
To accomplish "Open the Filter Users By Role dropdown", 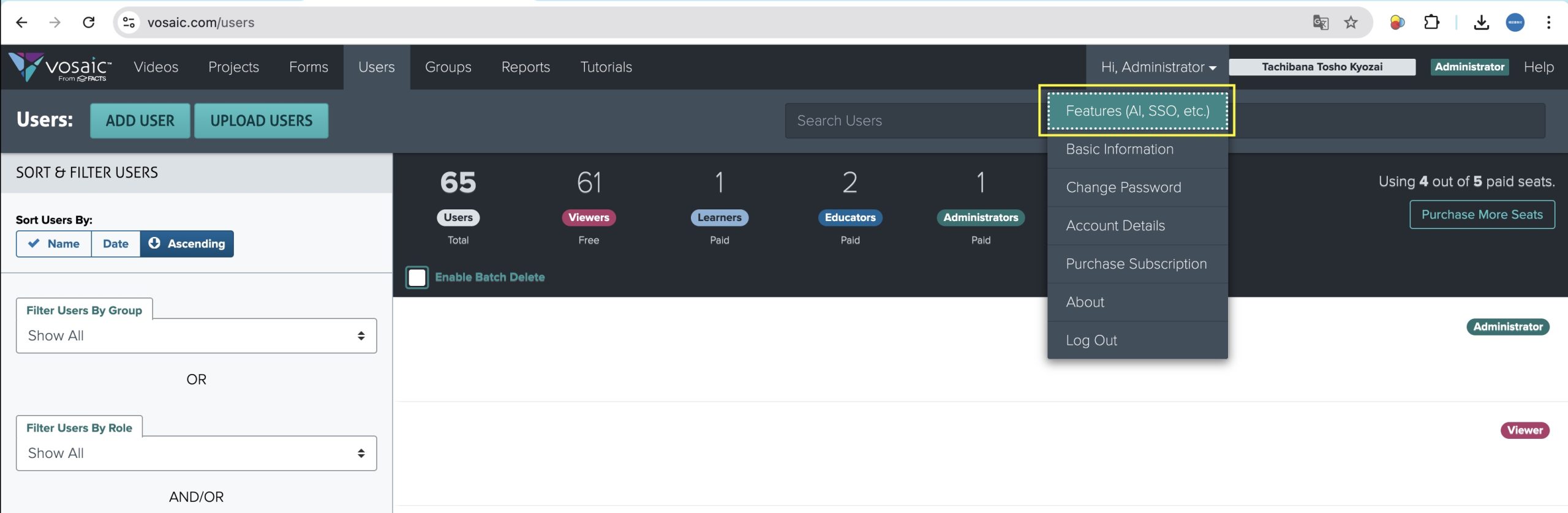I will click(196, 453).
